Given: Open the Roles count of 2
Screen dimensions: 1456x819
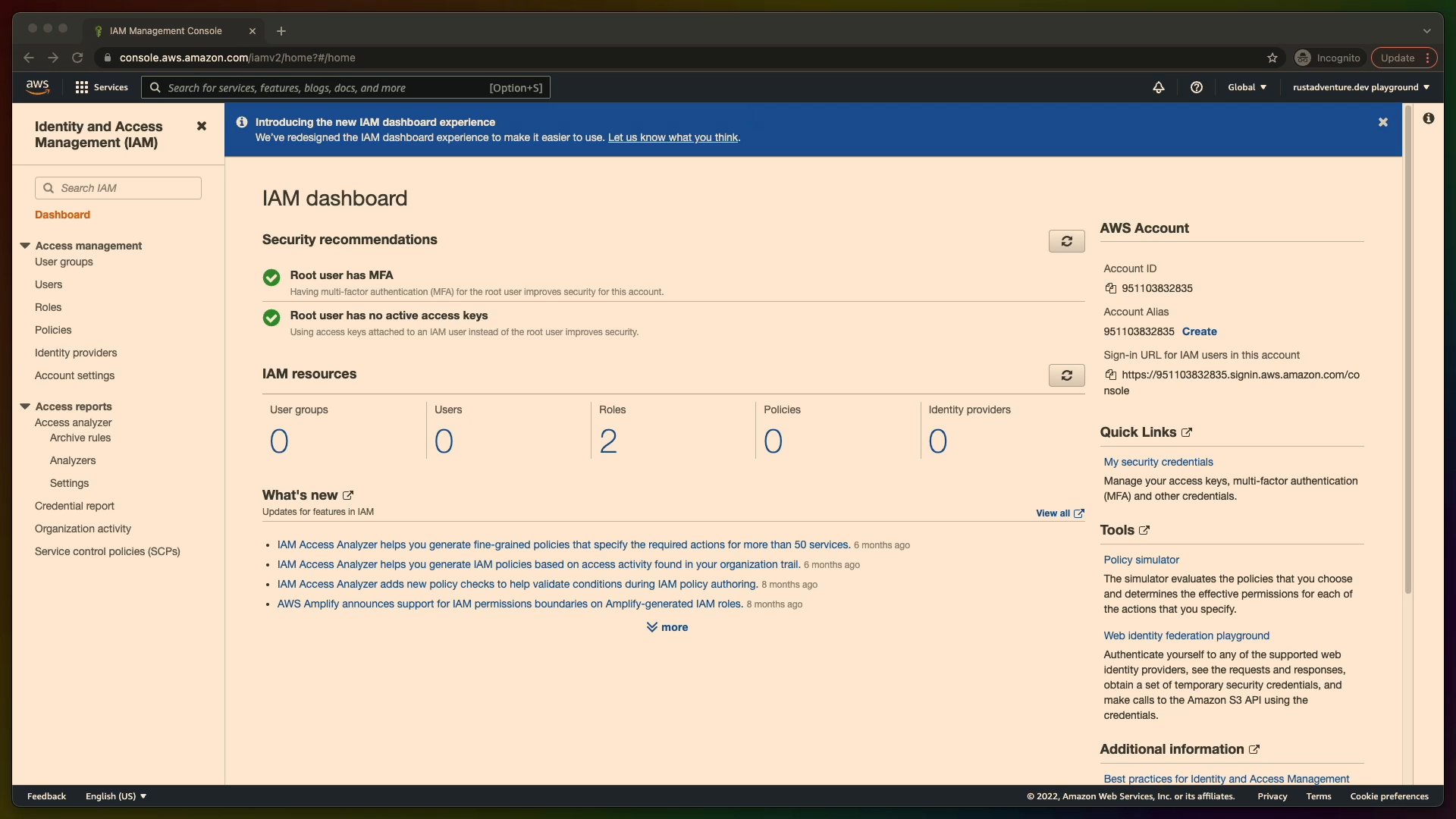Looking at the screenshot, I should point(608,441).
